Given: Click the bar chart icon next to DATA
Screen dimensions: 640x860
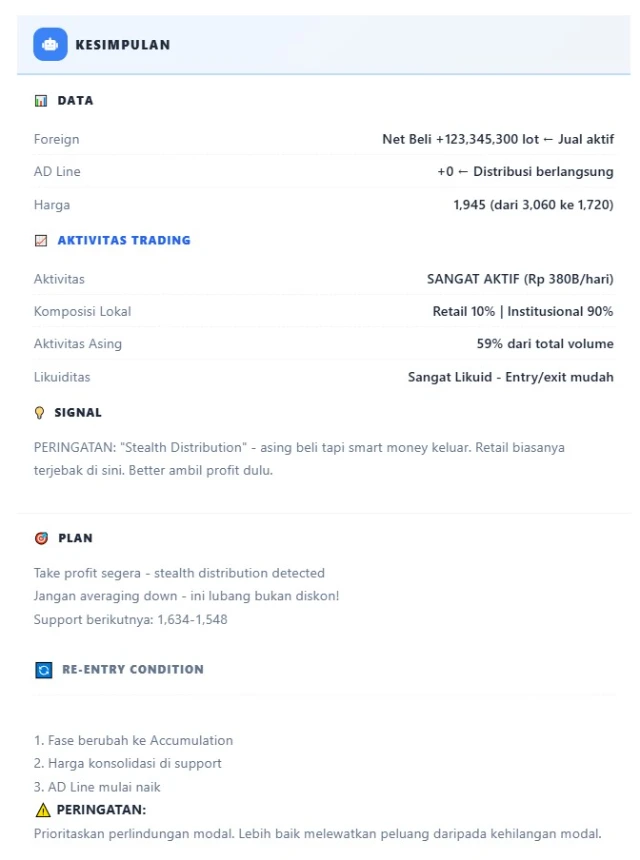Looking at the screenshot, I should pos(41,101).
